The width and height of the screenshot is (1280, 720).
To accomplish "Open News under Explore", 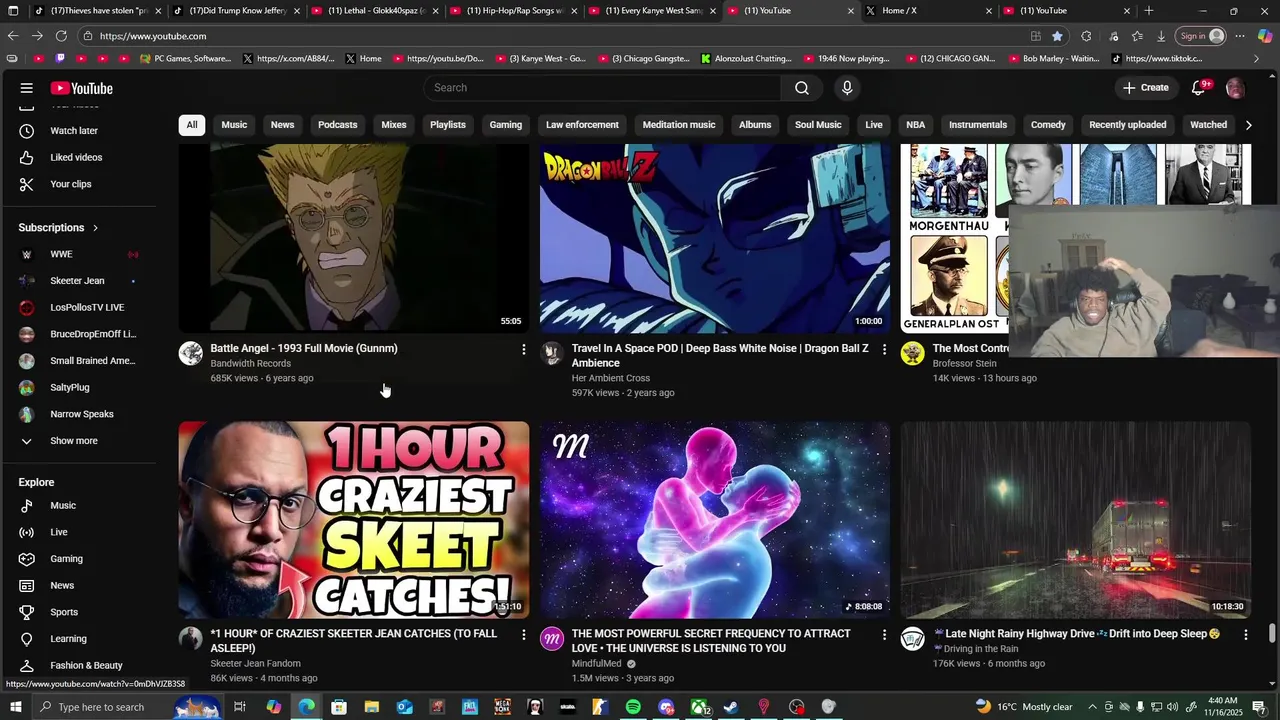I will (x=62, y=586).
